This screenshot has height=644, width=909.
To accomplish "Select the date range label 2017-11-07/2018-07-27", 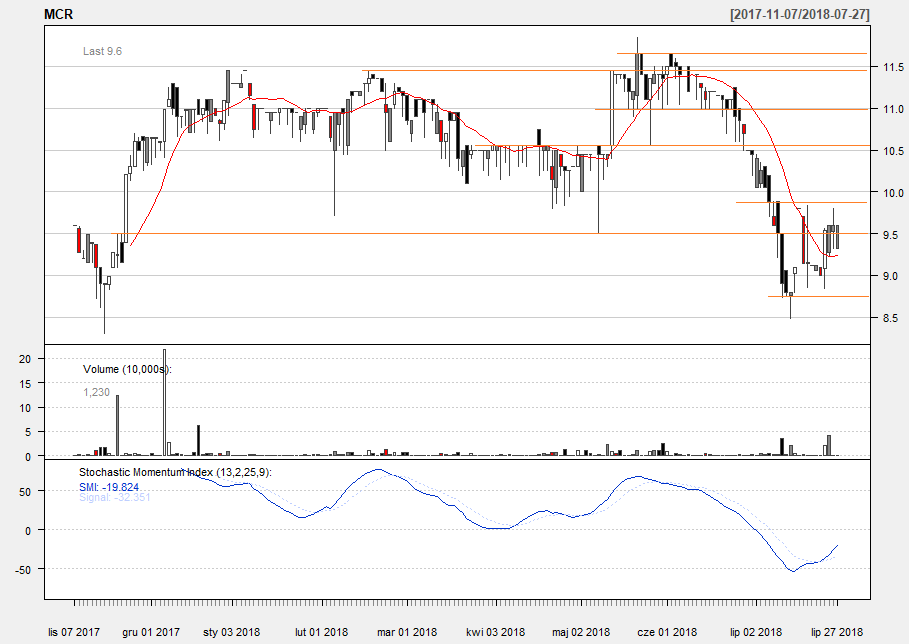I will point(800,14).
